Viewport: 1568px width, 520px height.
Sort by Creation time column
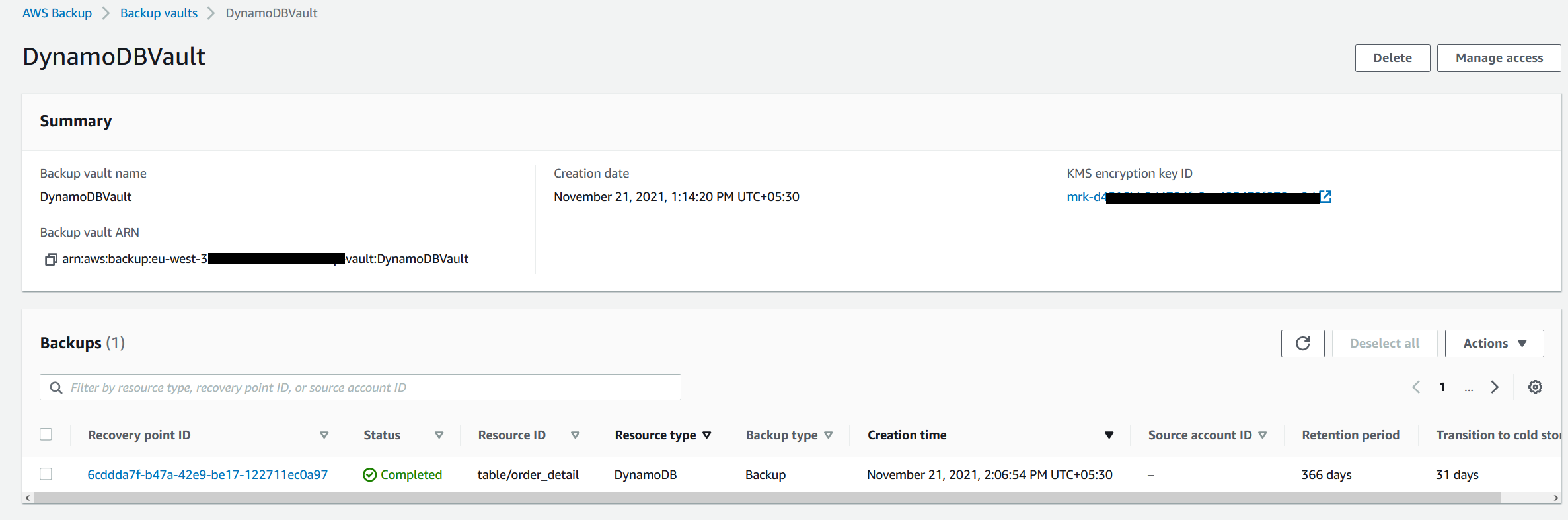click(1109, 435)
